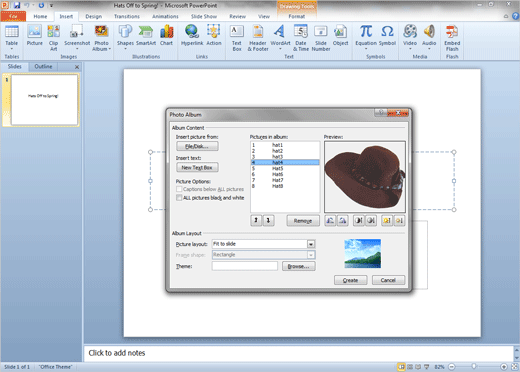Open PowerPoint Help question mark icon
This screenshot has width=520, height=372.
coord(515,16)
